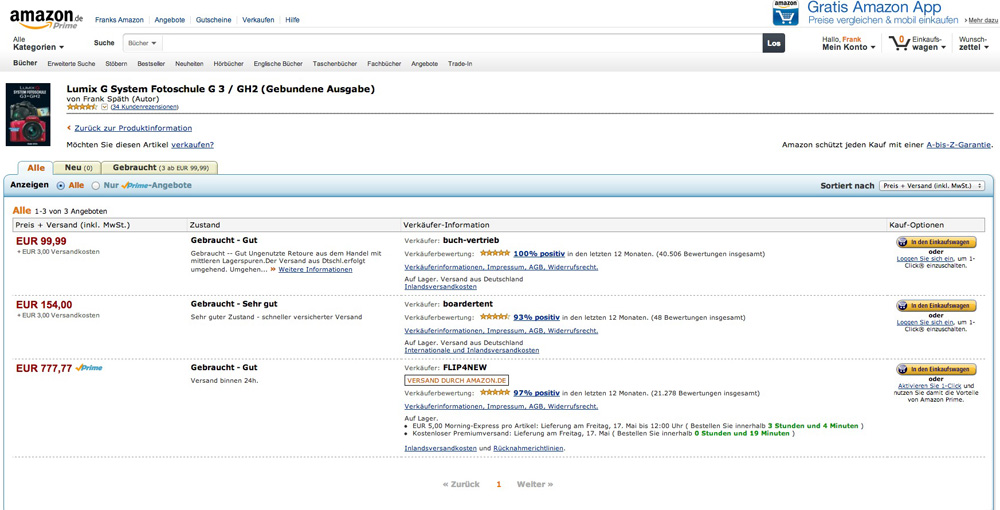Image resolution: width=1000 pixels, height=510 pixels.
Task: Expand the Wunschzettel menu
Action: click(974, 43)
